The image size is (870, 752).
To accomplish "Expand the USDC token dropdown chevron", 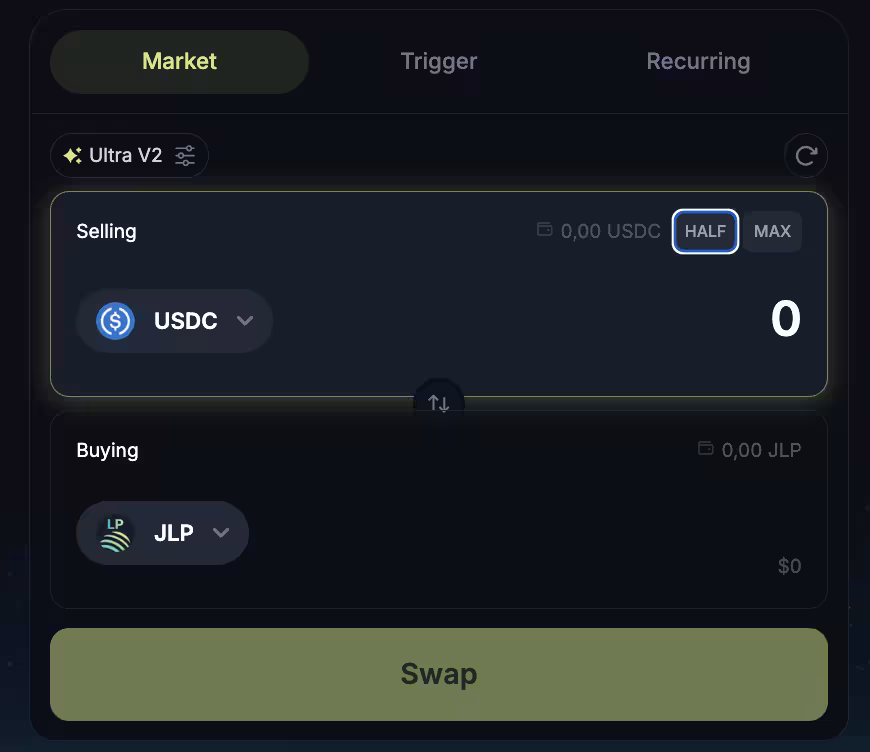I will click(245, 321).
